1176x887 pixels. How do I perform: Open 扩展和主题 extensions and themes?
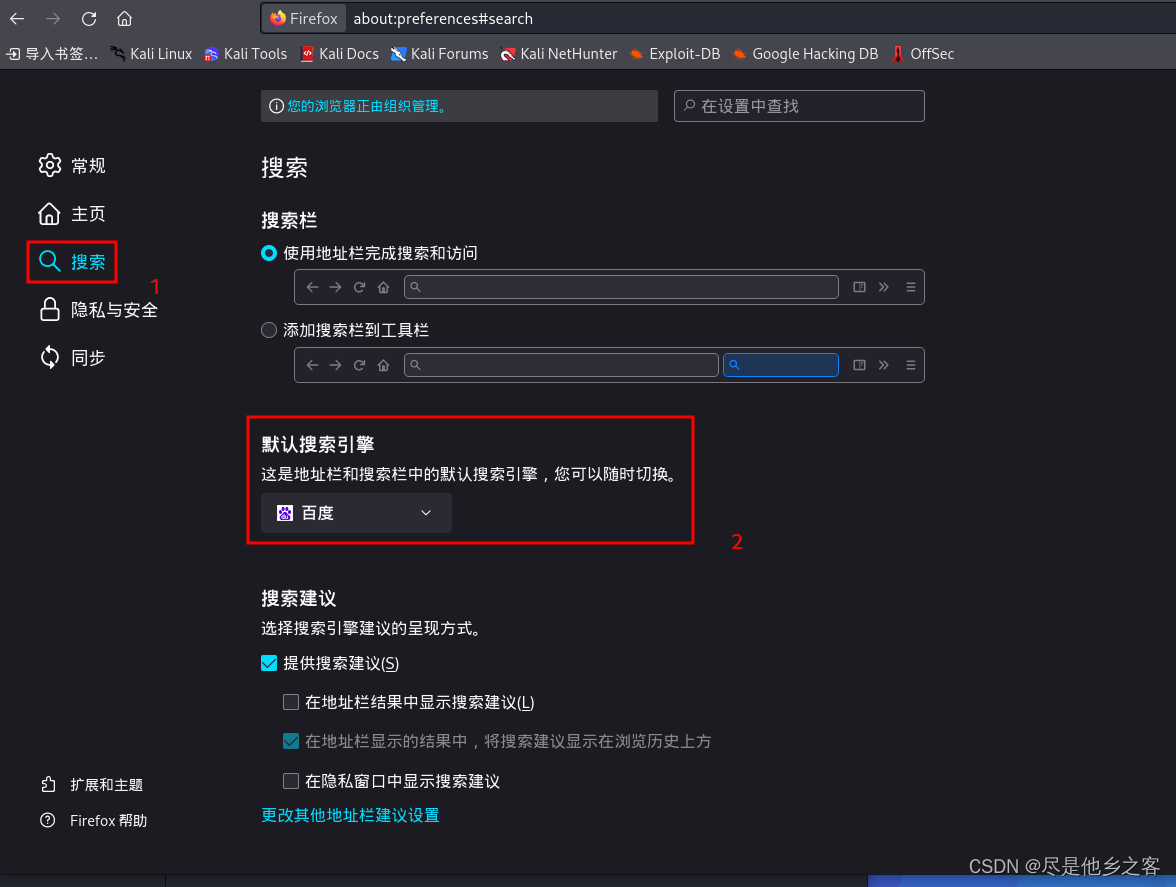click(92, 784)
